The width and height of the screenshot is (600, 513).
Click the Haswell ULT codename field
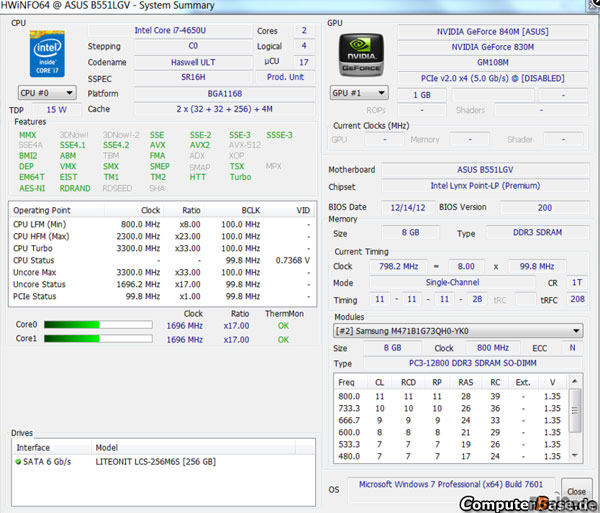193,62
